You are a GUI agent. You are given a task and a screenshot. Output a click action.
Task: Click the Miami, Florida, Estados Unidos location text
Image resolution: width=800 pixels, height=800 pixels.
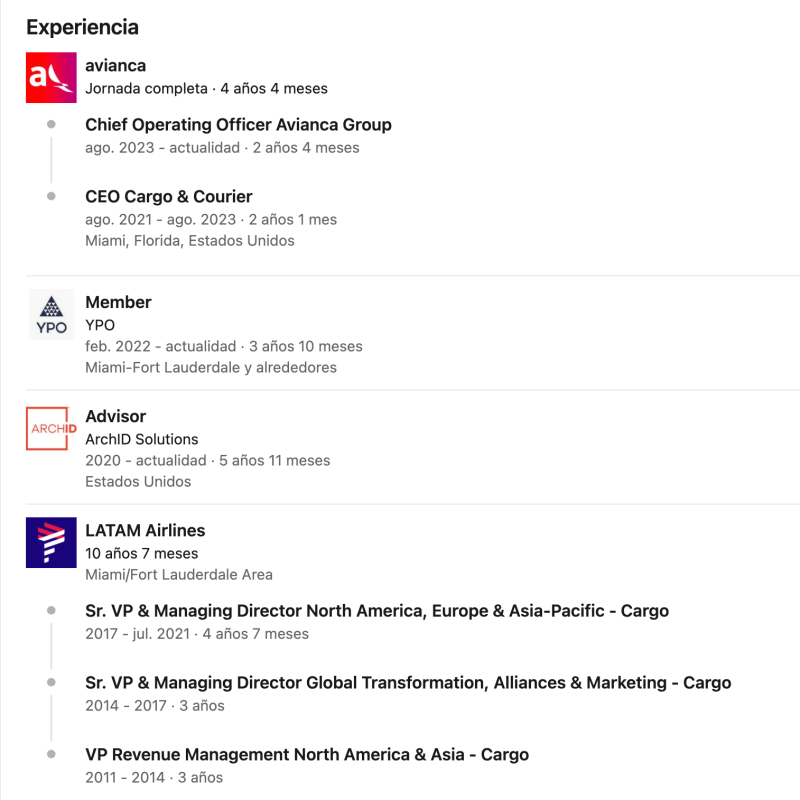(x=189, y=240)
